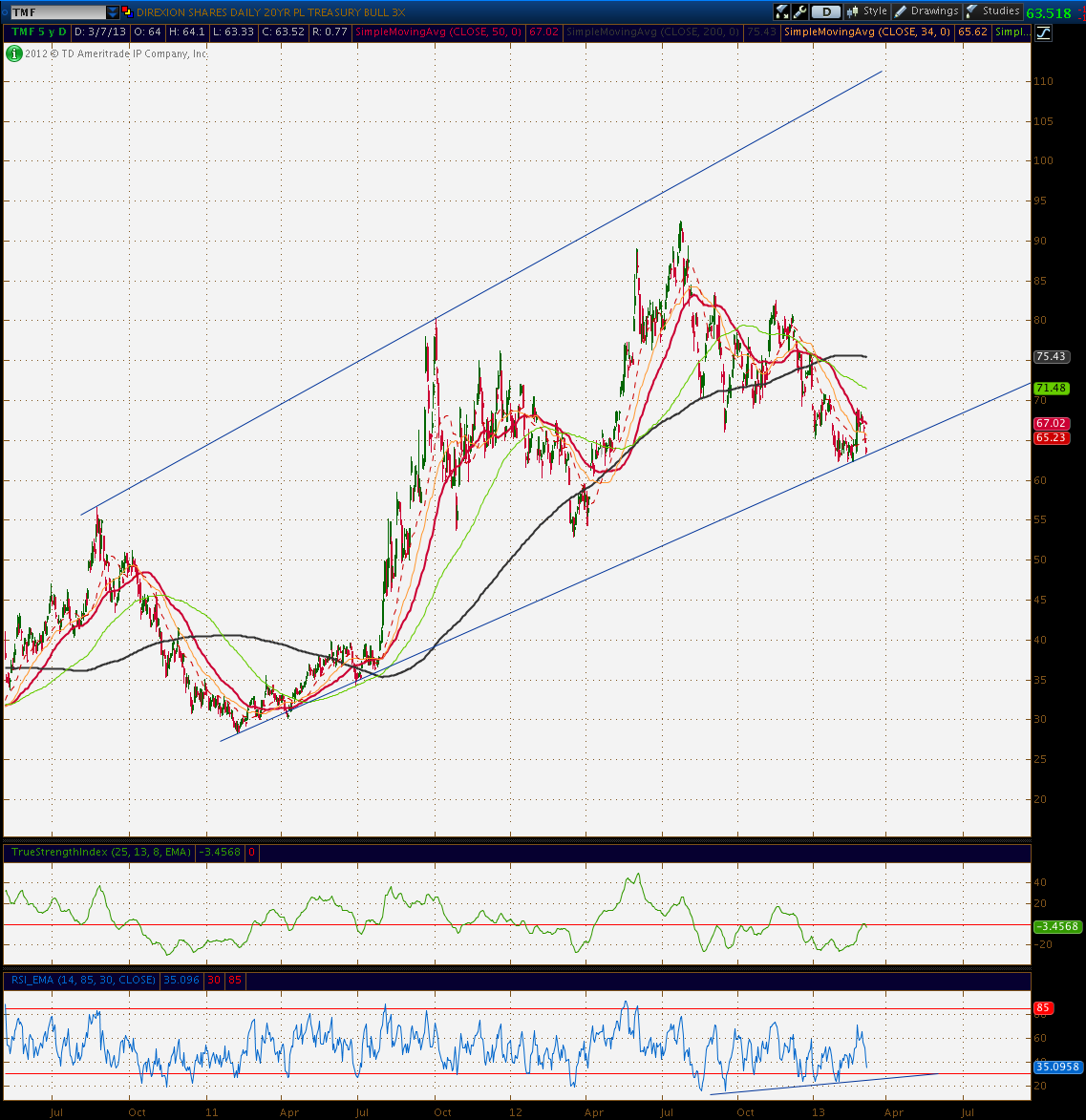Click the 50 SMA value 67.02 in header
This screenshot has width=1086, height=1120.
point(543,32)
